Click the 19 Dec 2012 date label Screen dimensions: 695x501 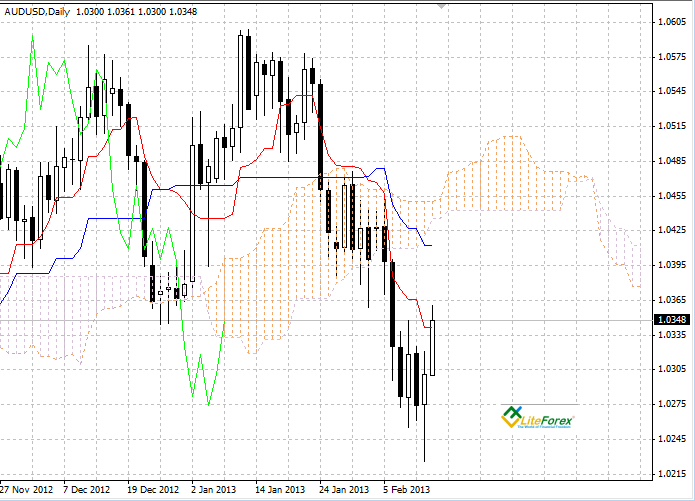[153, 489]
